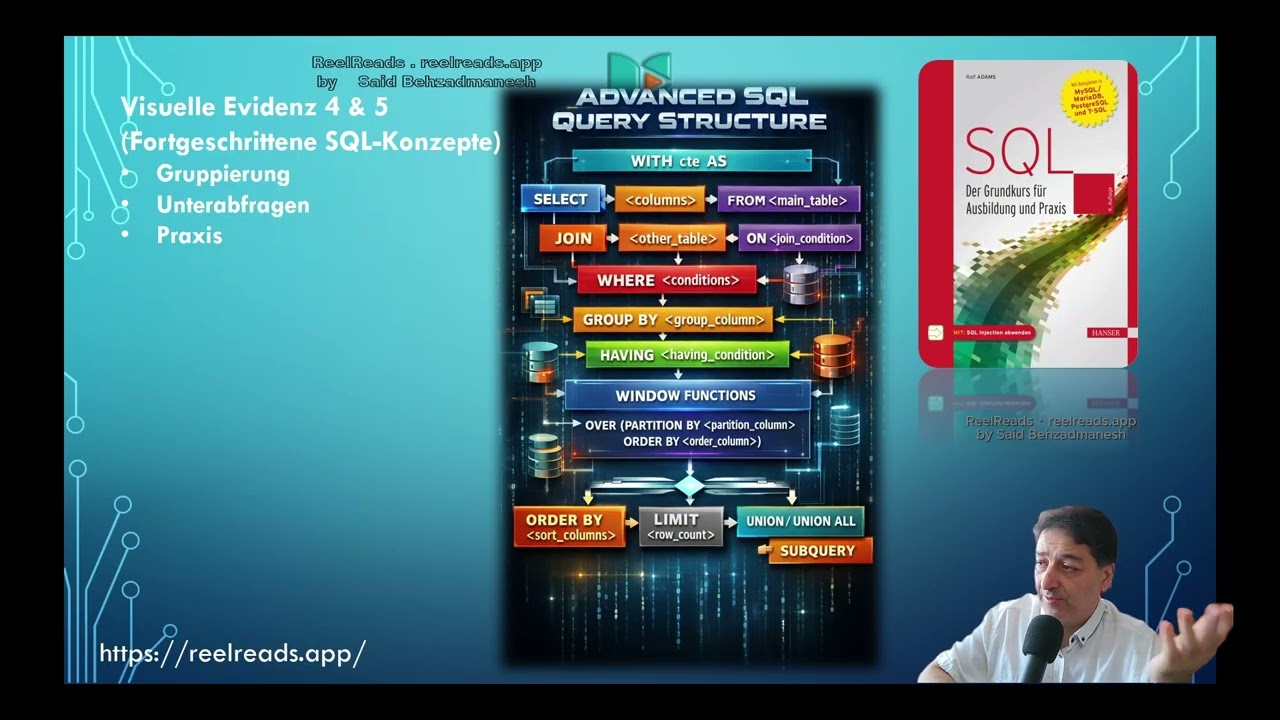Select the orange <columns> block
The width and height of the screenshot is (1280, 720).
[x=660, y=200]
